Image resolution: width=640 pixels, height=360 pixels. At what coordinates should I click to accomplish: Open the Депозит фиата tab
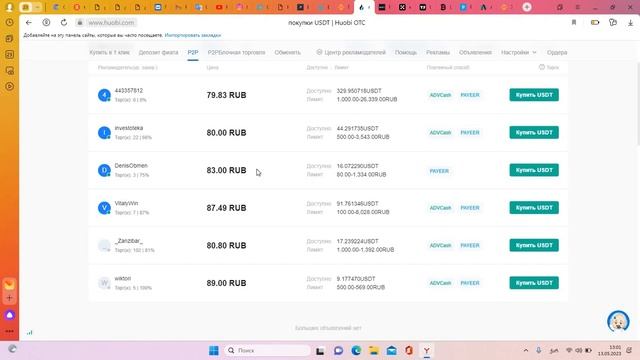click(158, 52)
